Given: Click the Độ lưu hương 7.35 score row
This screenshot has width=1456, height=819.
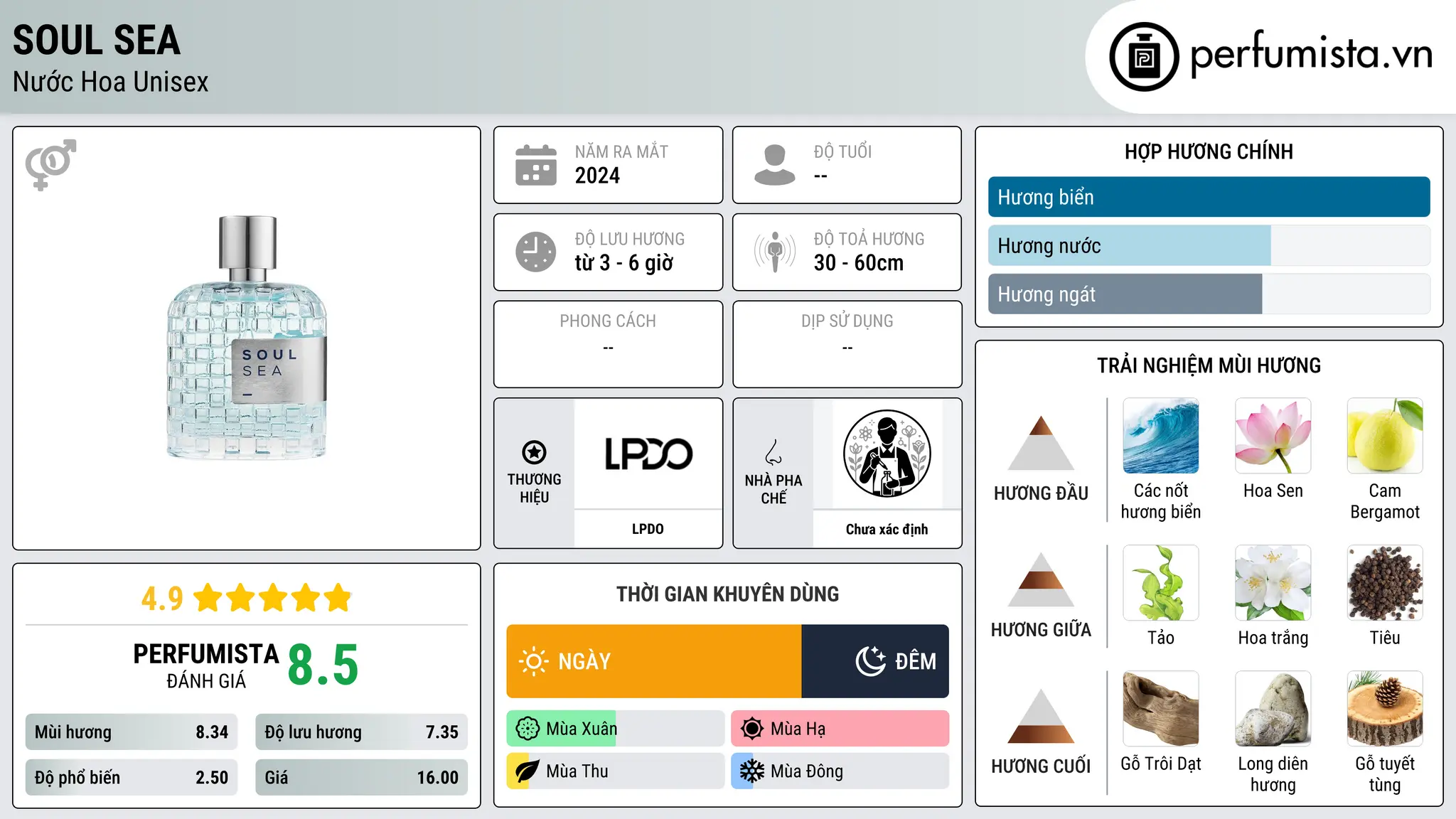Looking at the screenshot, I should 361,732.
